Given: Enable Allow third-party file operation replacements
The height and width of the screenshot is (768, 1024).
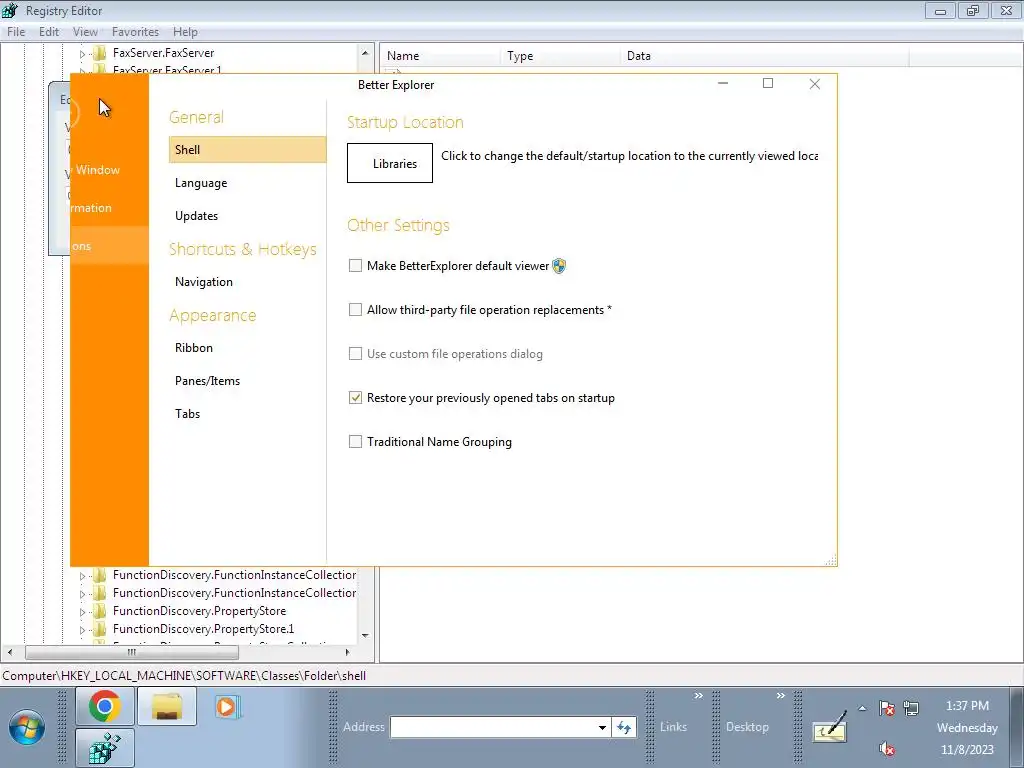Looking at the screenshot, I should click(x=355, y=310).
